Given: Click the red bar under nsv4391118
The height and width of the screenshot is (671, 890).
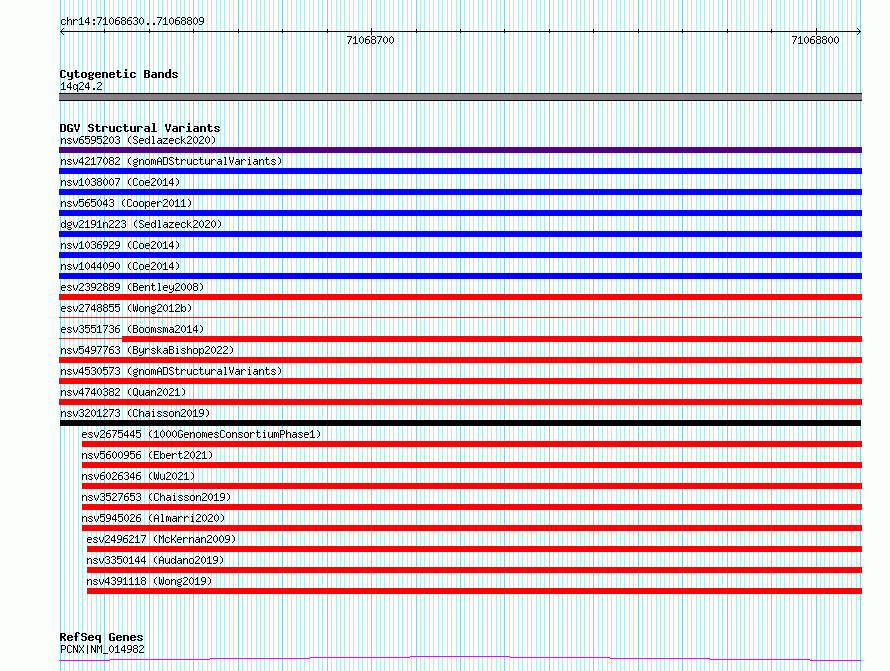Looking at the screenshot, I should click(475, 591).
